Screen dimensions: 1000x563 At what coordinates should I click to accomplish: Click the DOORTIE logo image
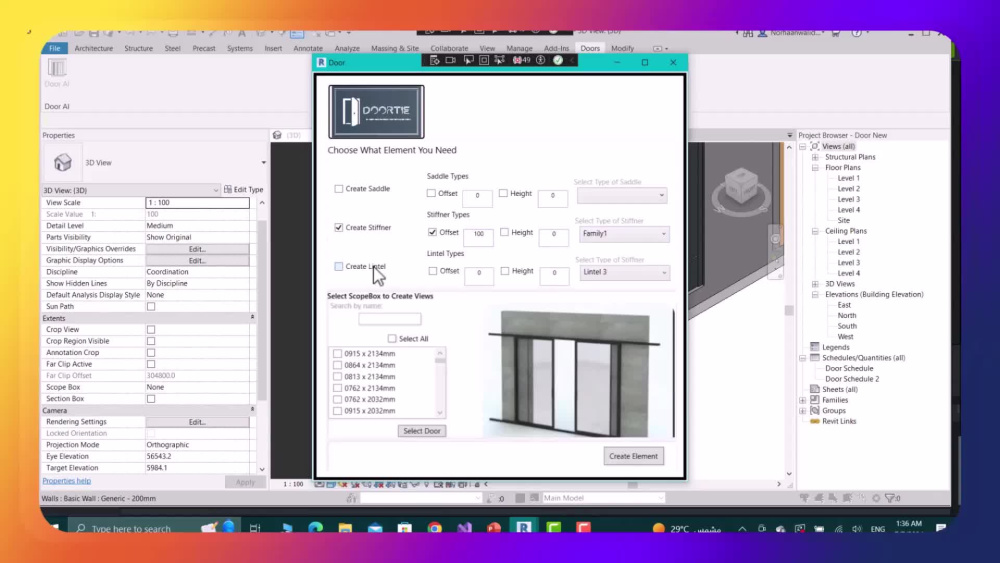pos(376,112)
